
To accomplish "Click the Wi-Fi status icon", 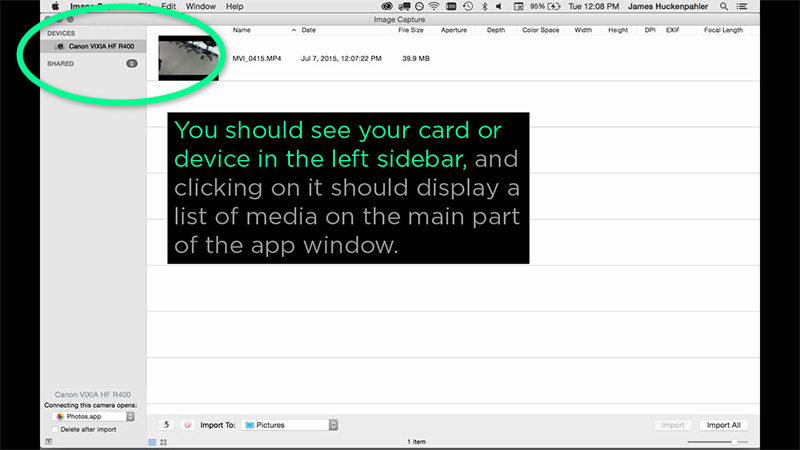I will click(434, 6).
